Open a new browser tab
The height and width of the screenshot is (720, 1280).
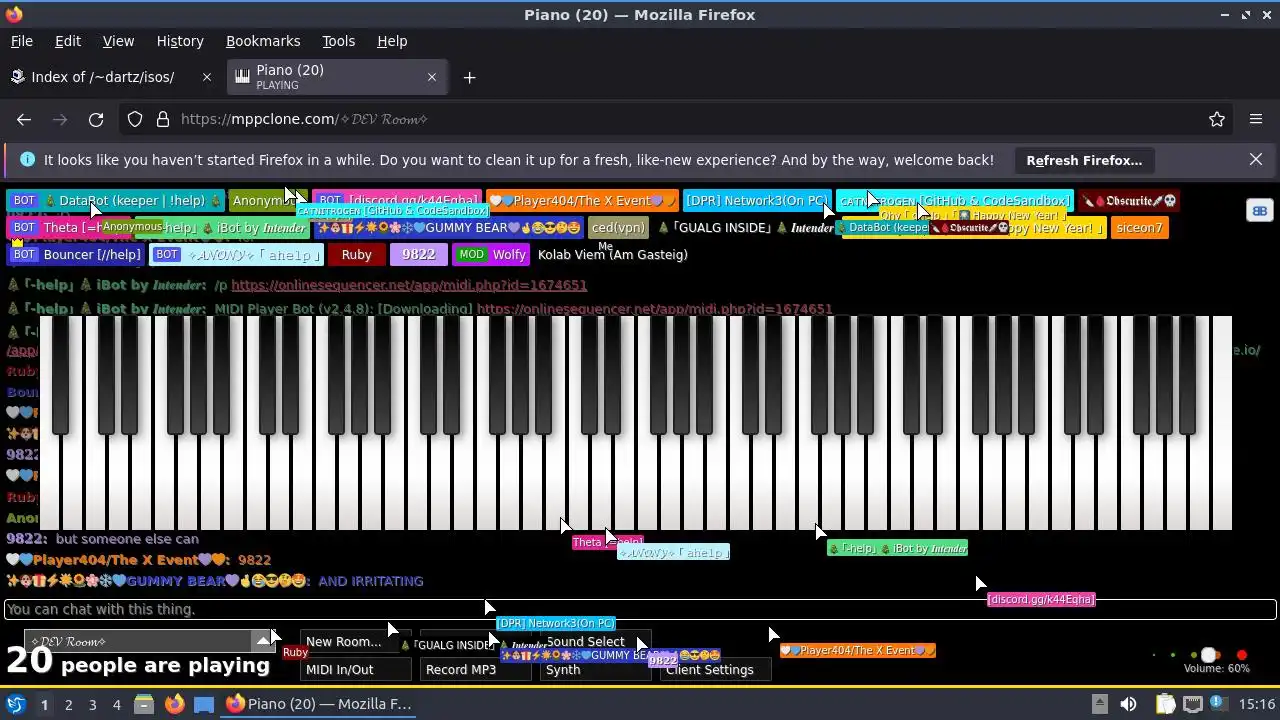[469, 77]
